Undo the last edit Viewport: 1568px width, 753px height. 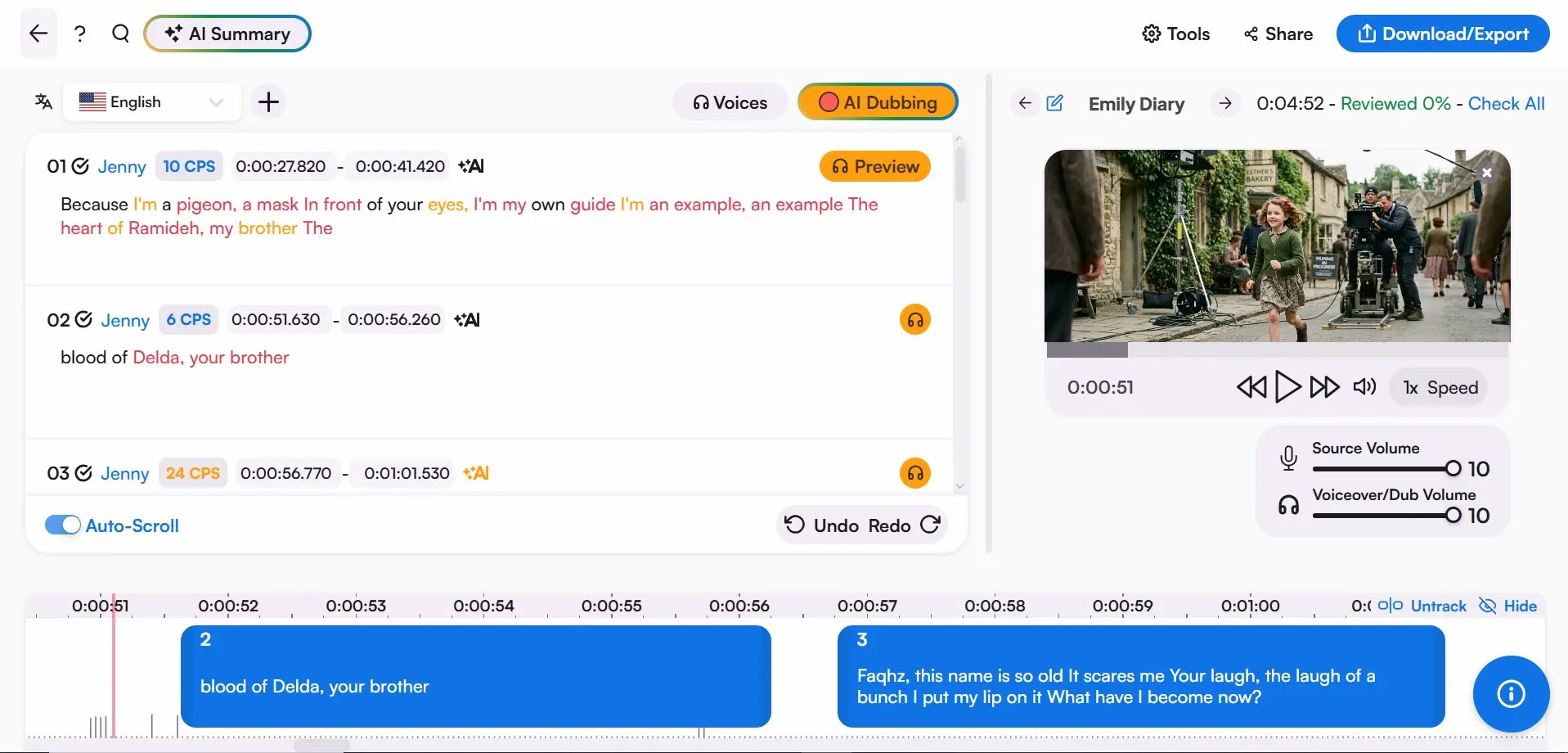(x=821, y=525)
